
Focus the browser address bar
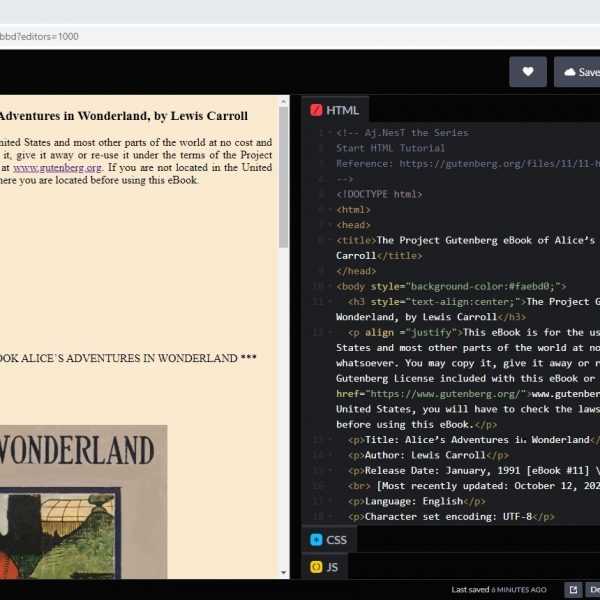pyautogui.click(x=200, y=36)
